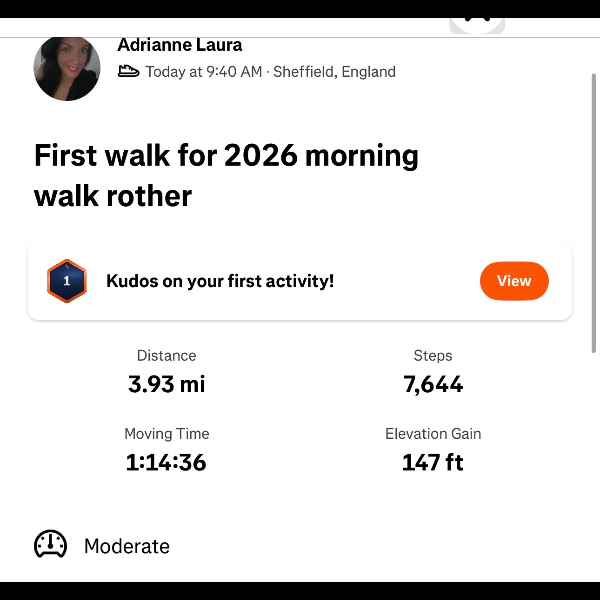Click the intensity gauge icon

click(x=51, y=545)
